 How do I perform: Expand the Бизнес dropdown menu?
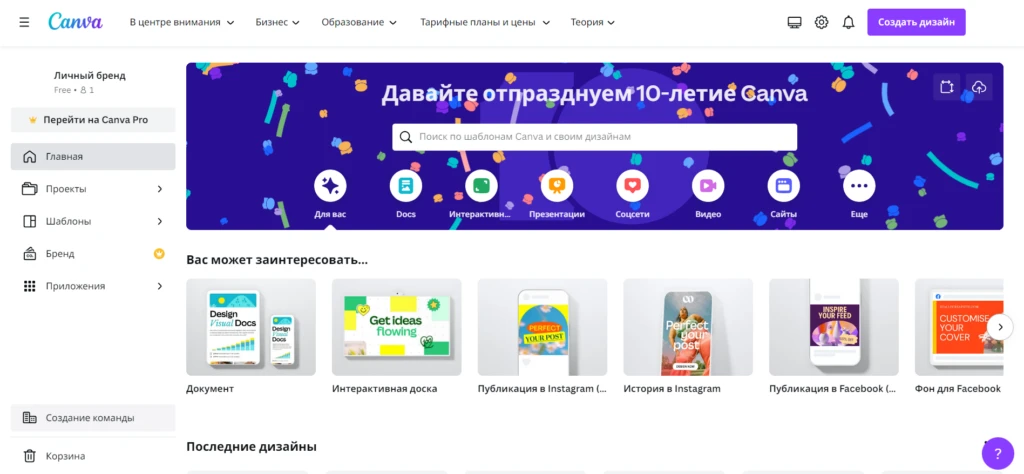(278, 22)
